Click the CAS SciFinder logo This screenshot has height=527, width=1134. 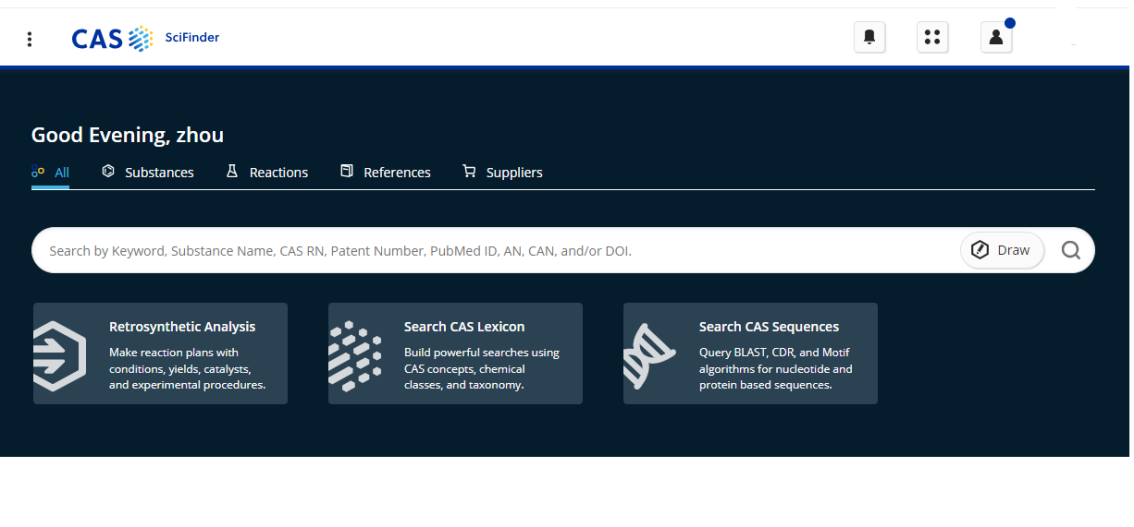pos(145,38)
